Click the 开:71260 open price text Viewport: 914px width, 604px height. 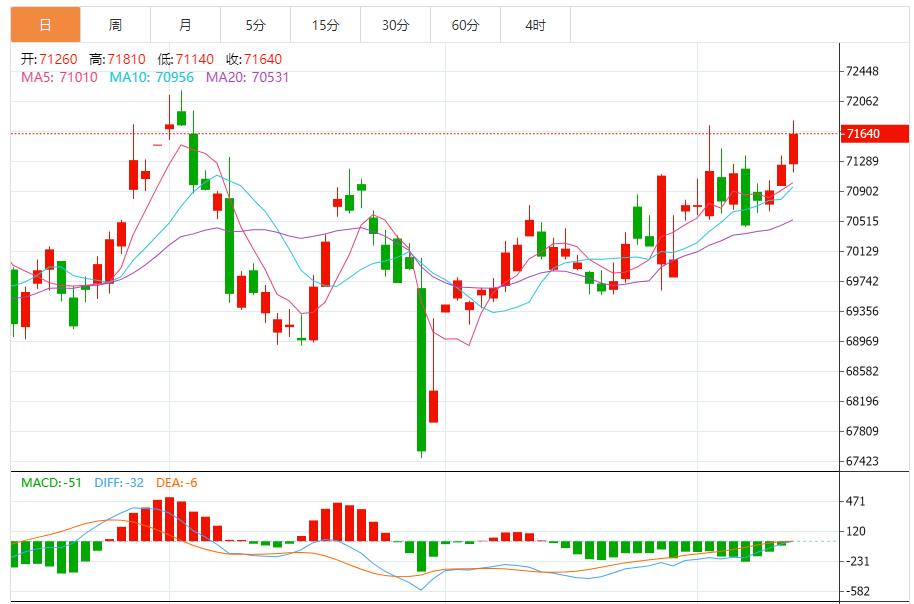49,59
